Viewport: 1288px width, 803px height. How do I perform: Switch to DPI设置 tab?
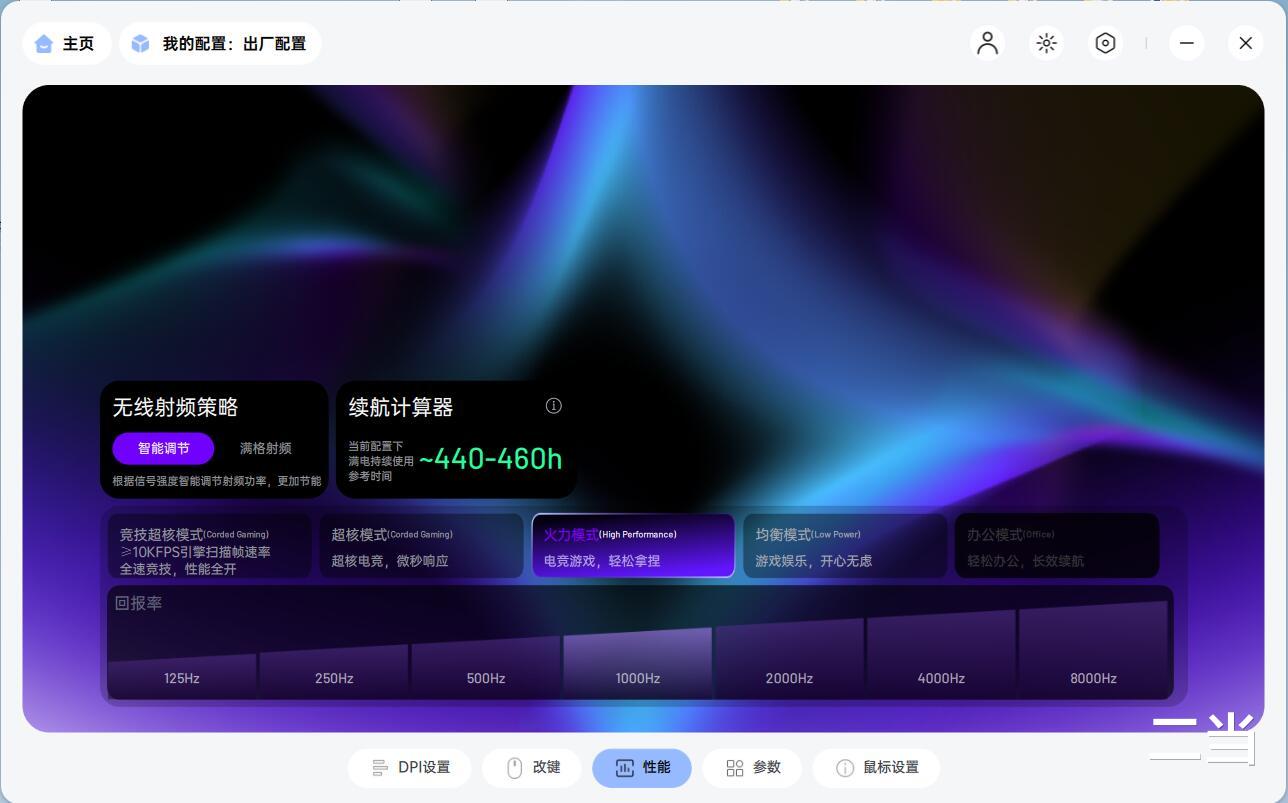[410, 767]
